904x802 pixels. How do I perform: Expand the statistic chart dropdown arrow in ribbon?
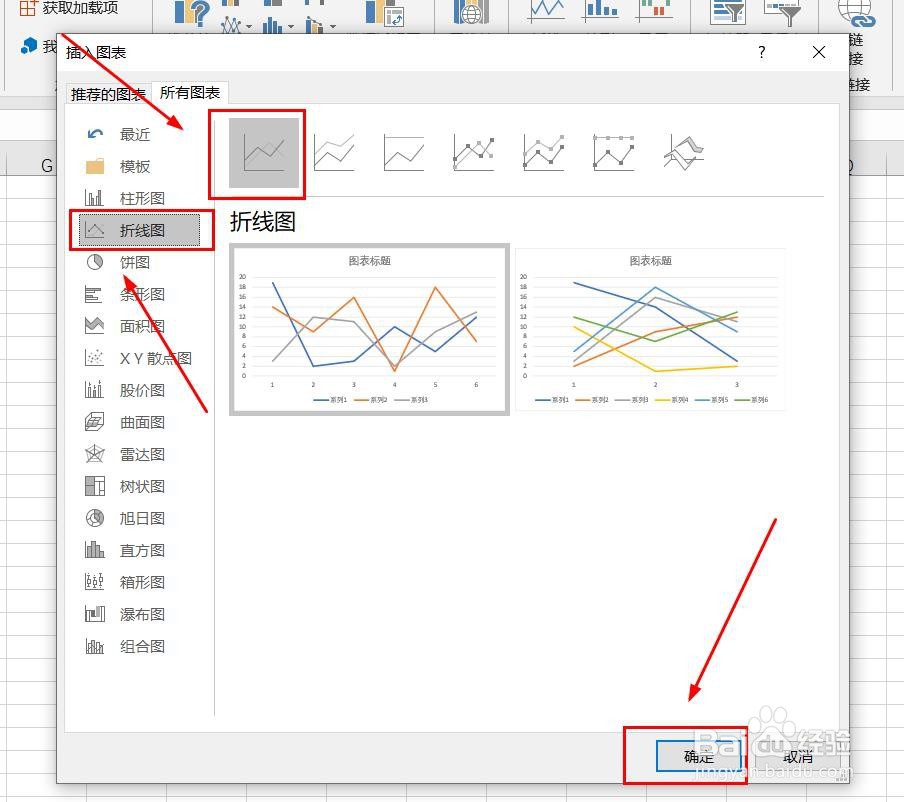point(291,27)
